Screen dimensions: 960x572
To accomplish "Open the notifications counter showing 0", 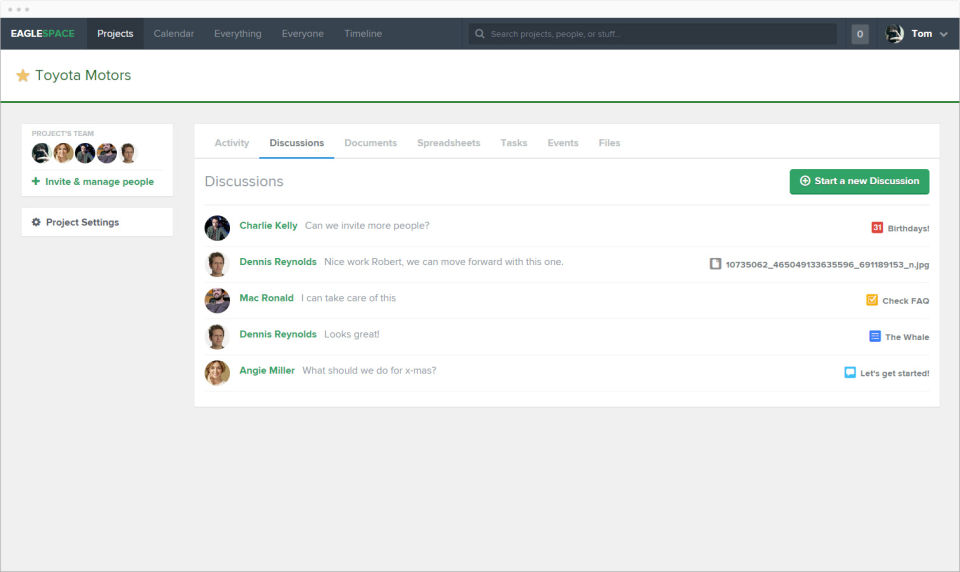I will [860, 34].
